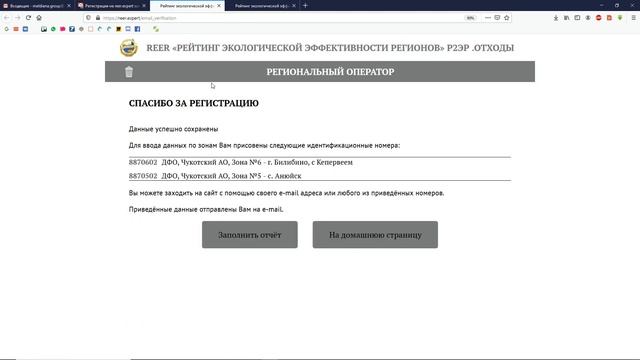
Task: Toggle the sidebar panel icon
Action: pos(577,18)
